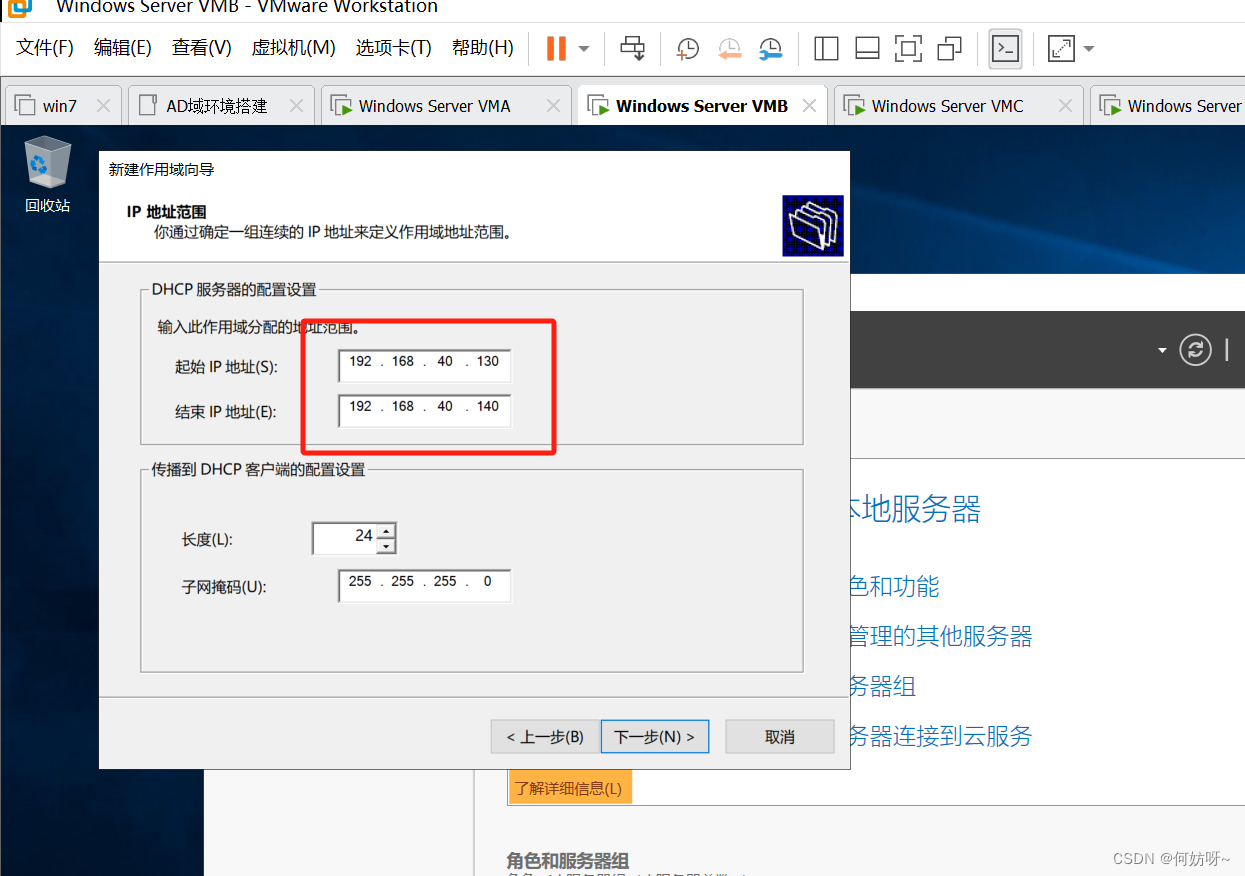Open Recycle Bin on desktop

tap(48, 164)
